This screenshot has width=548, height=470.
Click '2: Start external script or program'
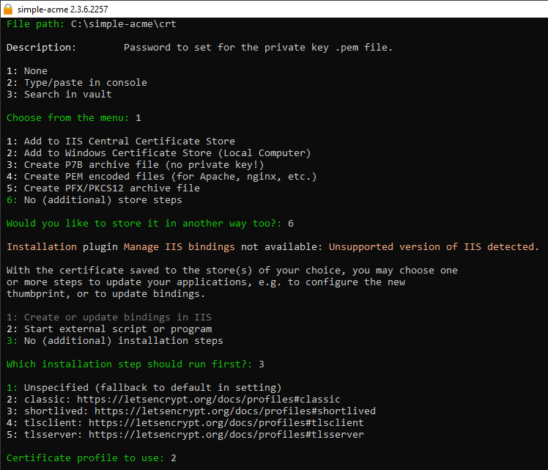pos(109,329)
